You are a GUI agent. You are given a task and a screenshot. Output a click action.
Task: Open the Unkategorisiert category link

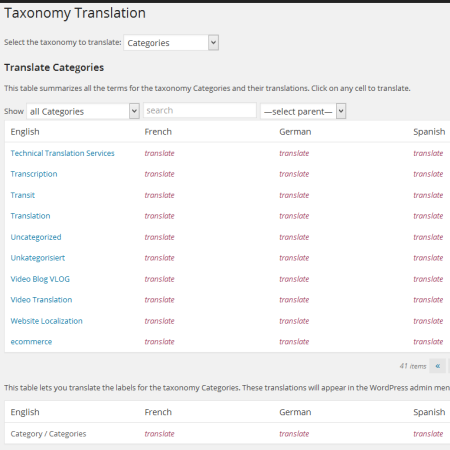[x=38, y=258]
